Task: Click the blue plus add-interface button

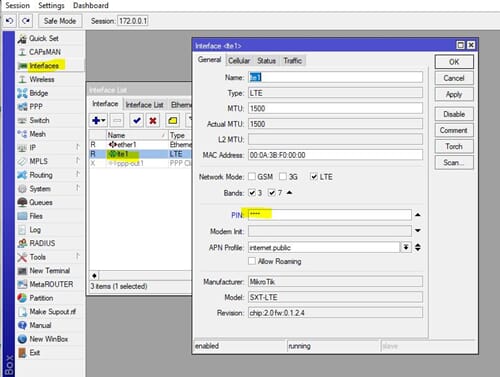Action: pyautogui.click(x=98, y=120)
